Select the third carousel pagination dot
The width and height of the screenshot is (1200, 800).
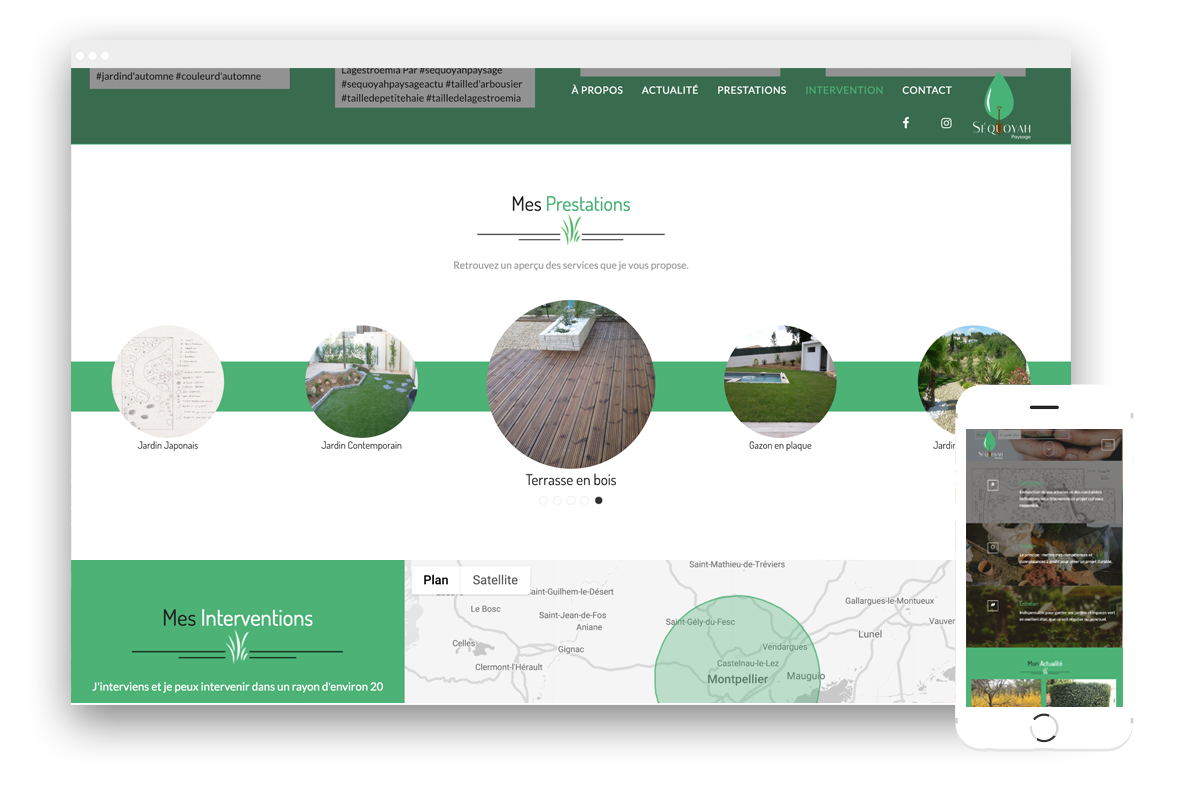pyautogui.click(x=571, y=500)
